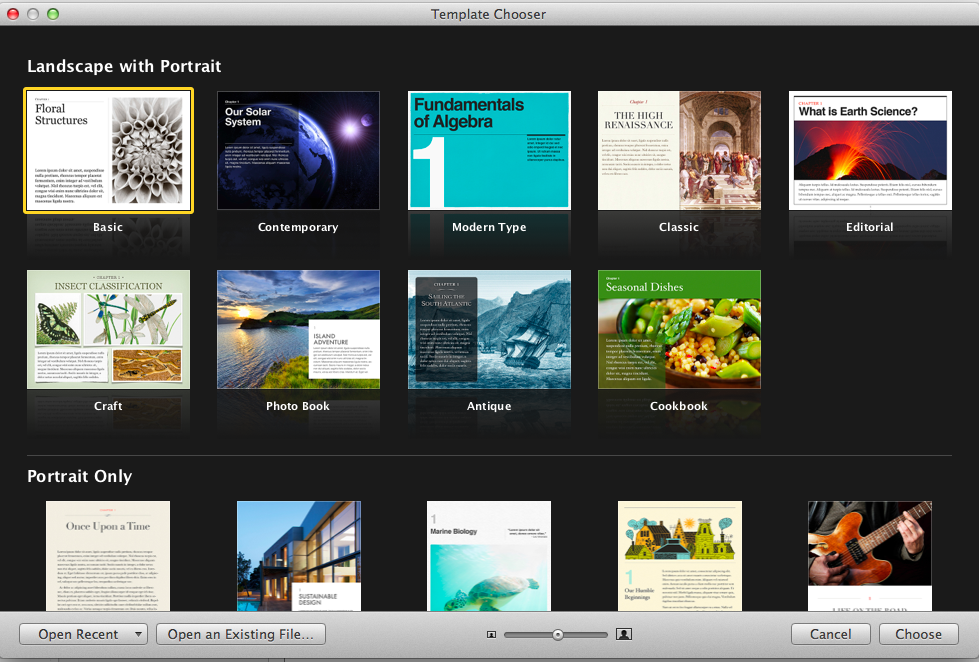
Task: Click the small thumbnail size icon
Action: pos(491,635)
